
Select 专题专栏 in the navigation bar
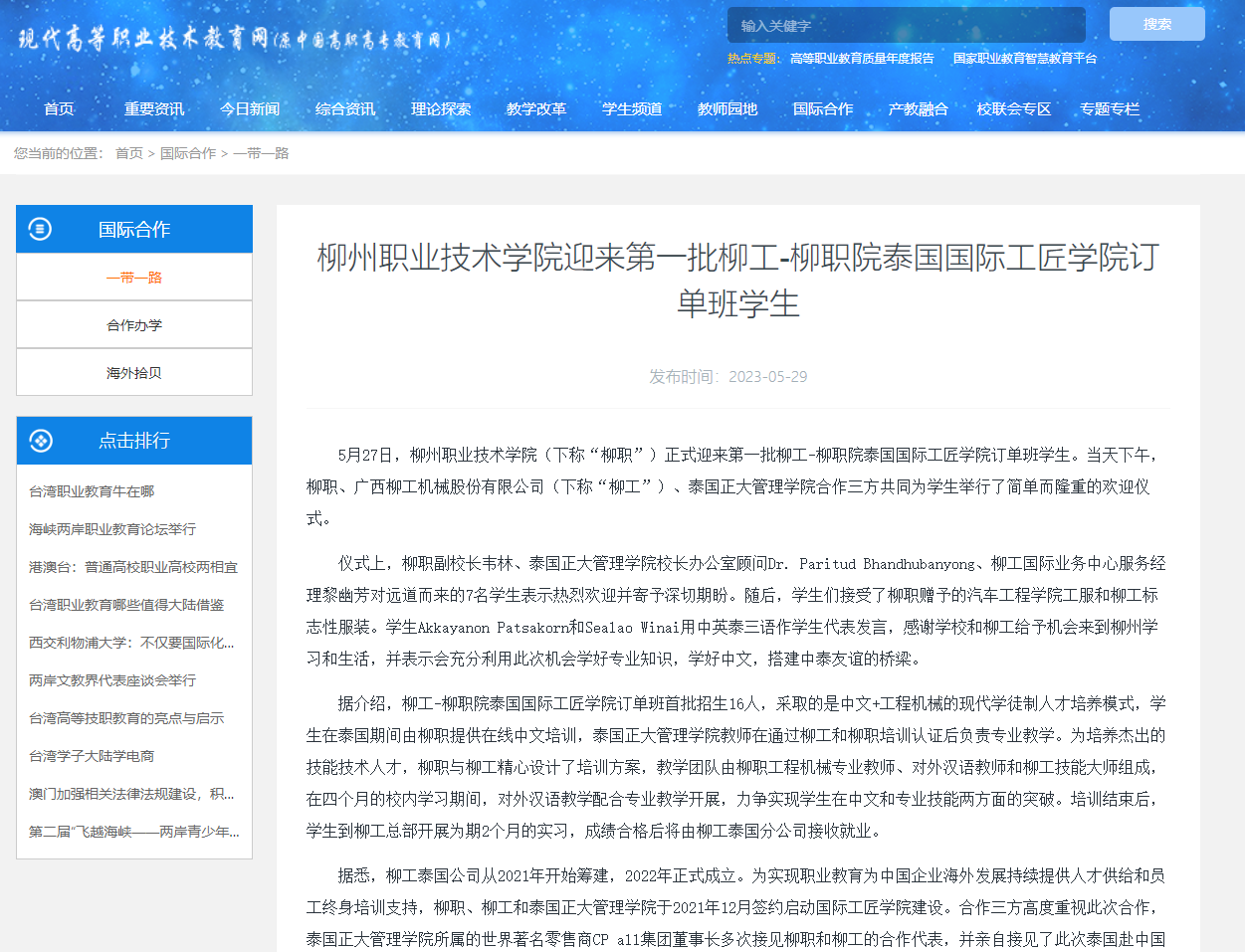[1110, 108]
